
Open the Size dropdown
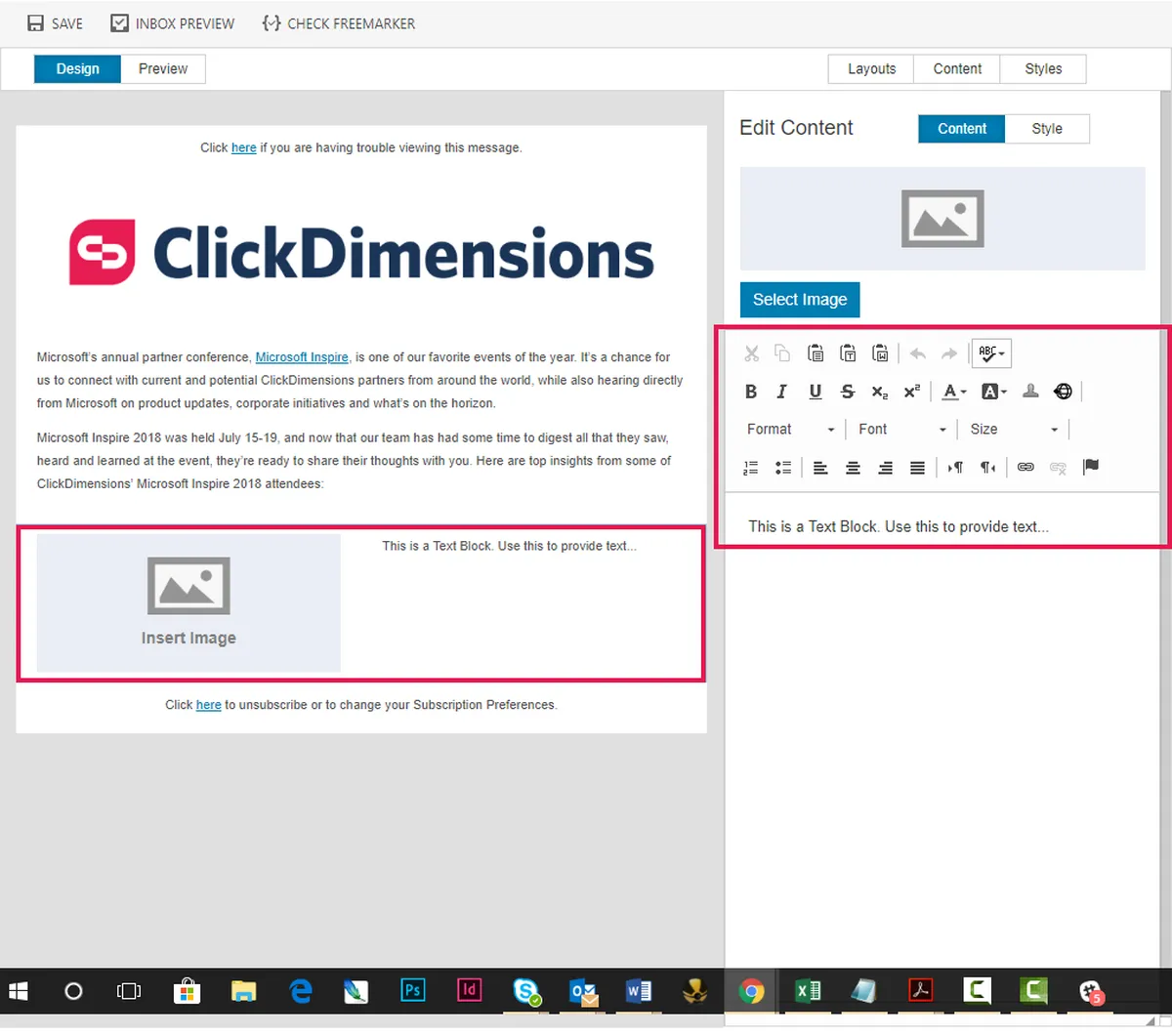click(1014, 430)
